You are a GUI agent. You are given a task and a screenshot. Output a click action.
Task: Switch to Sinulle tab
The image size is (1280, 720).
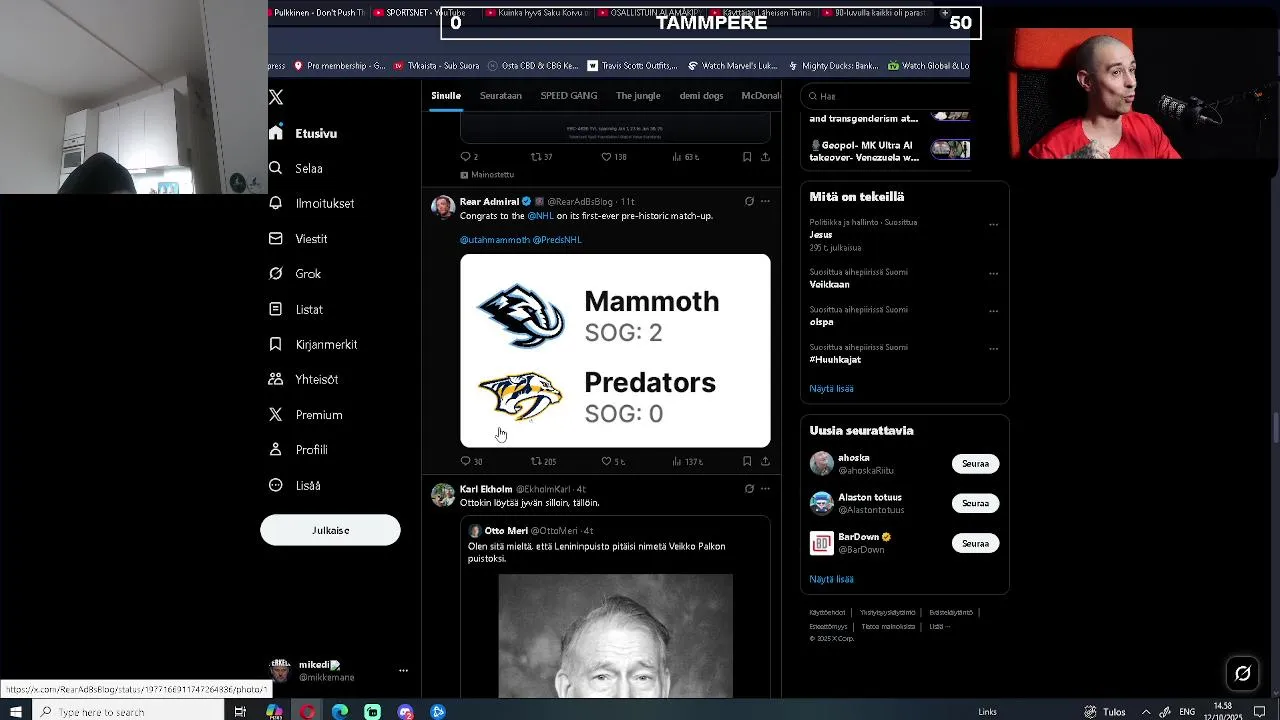pos(446,96)
